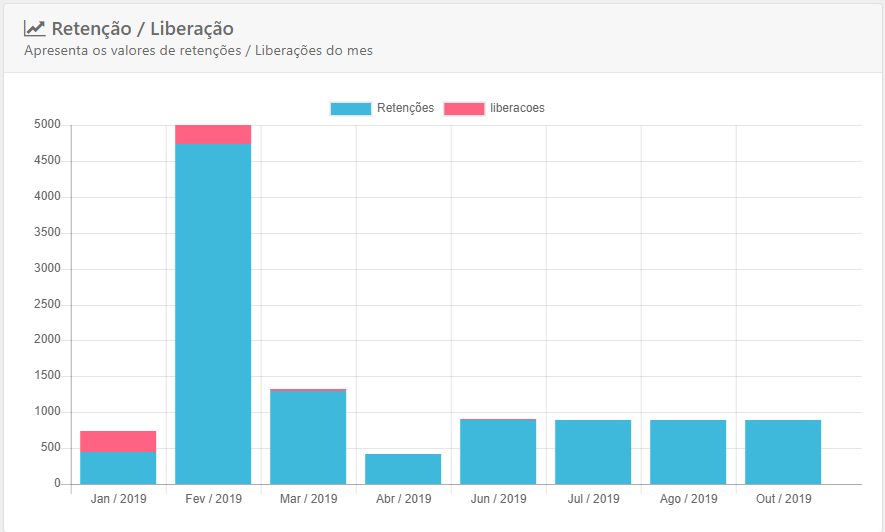Viewport: 885px width, 532px height.
Task: Click the line chart icon in header
Action: [35, 29]
